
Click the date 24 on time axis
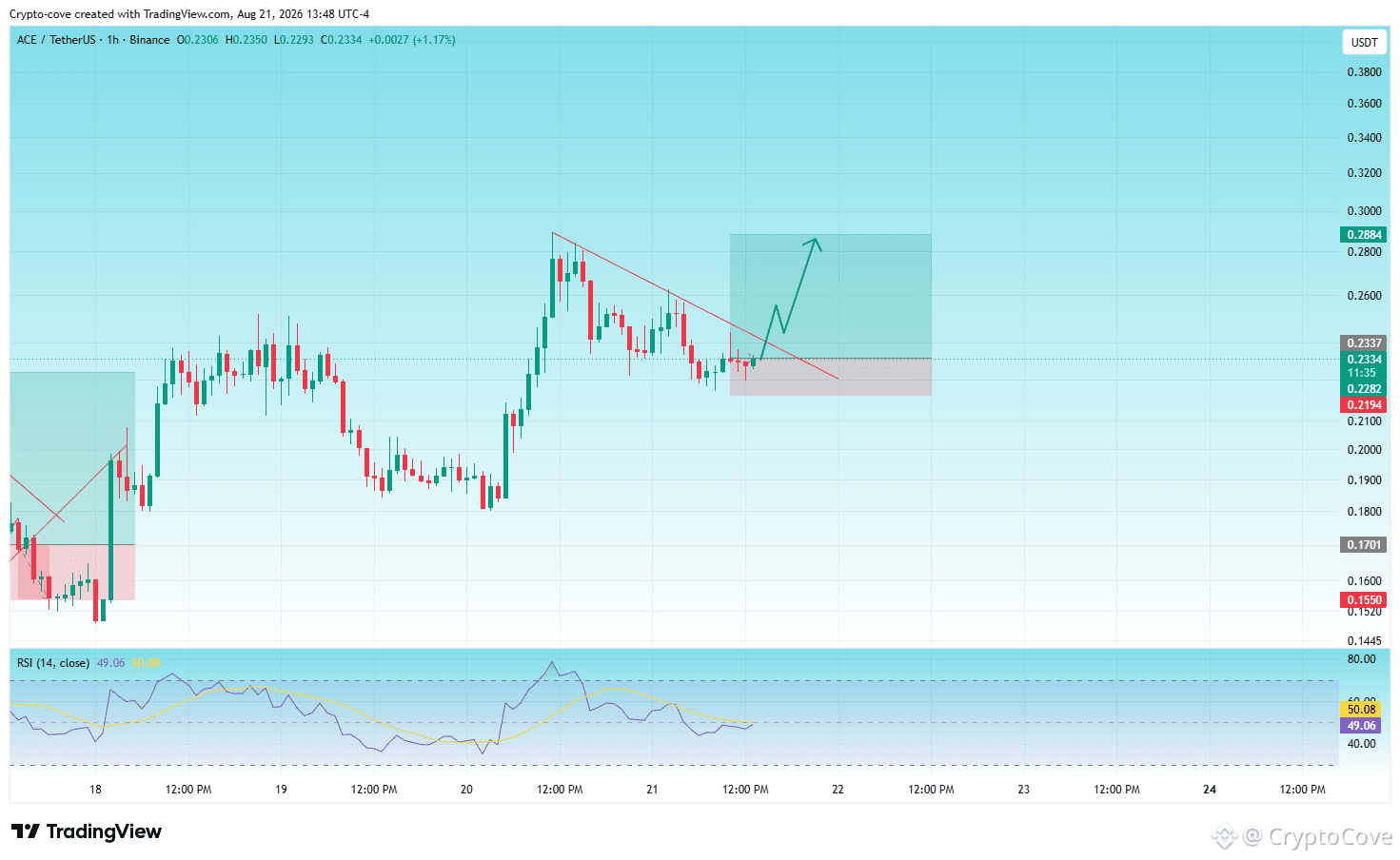[1210, 790]
